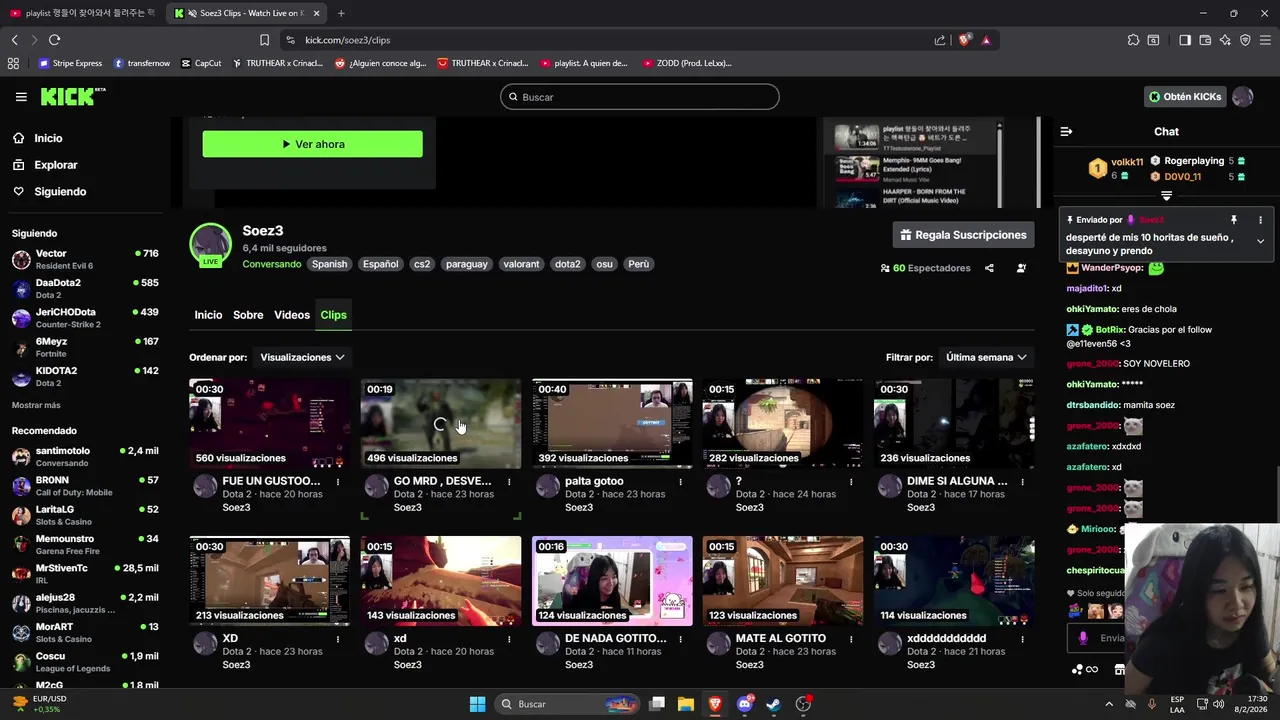Switch to the Sobre tab

[x=248, y=315]
